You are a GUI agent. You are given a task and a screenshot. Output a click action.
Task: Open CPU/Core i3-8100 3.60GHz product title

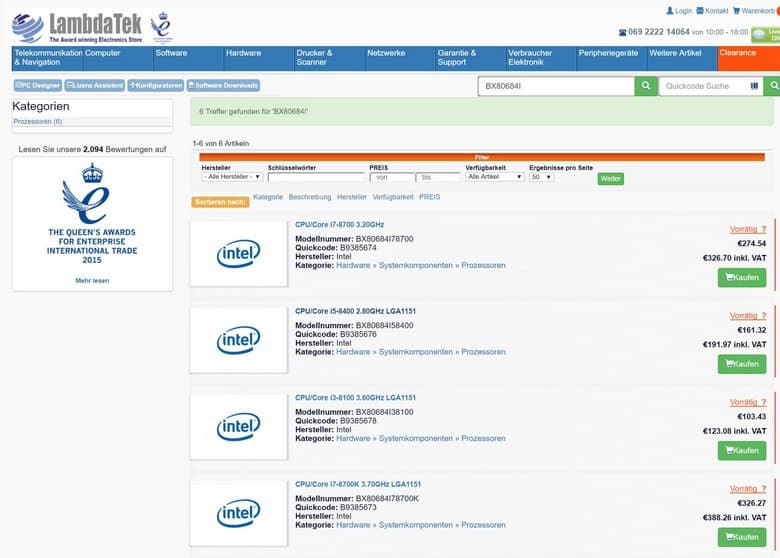355,398
